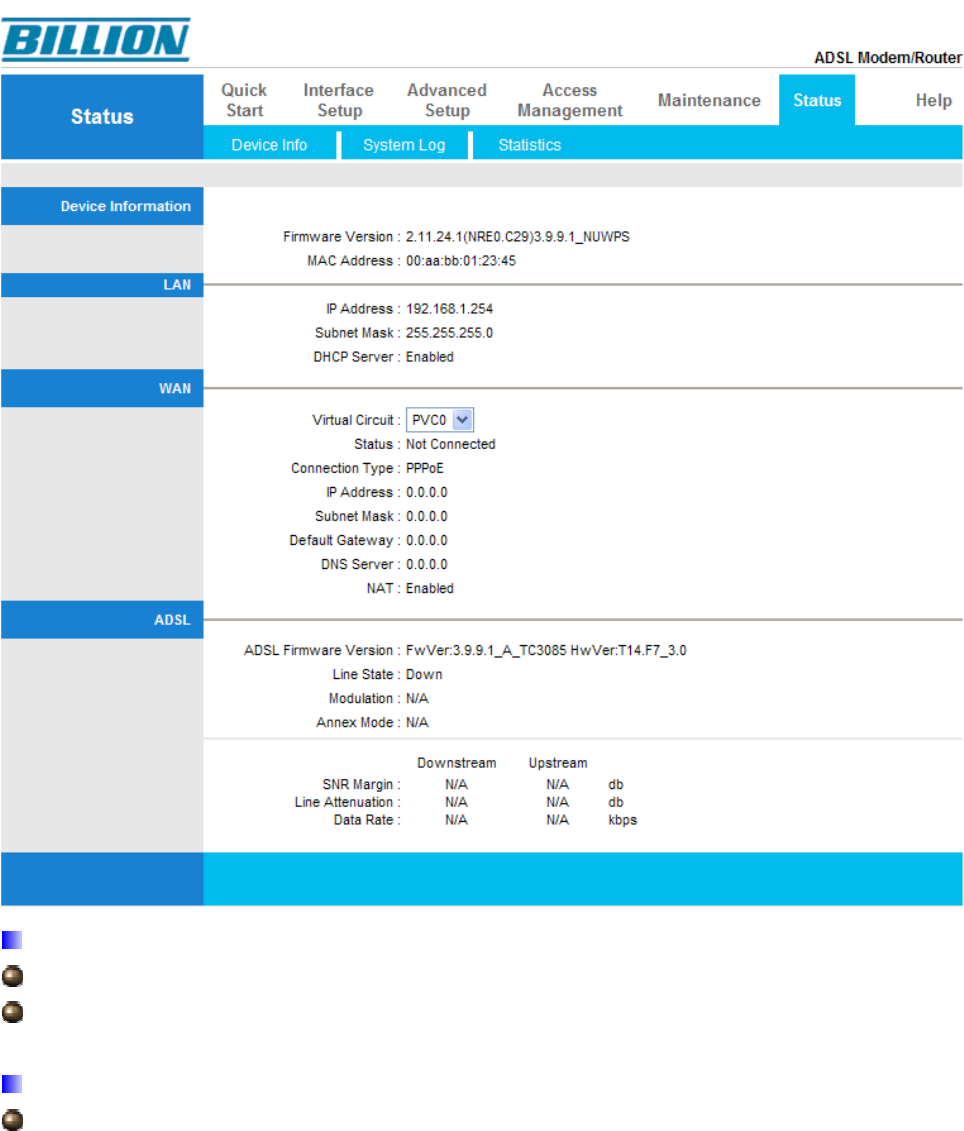Click the Downstream column header

click(x=456, y=763)
